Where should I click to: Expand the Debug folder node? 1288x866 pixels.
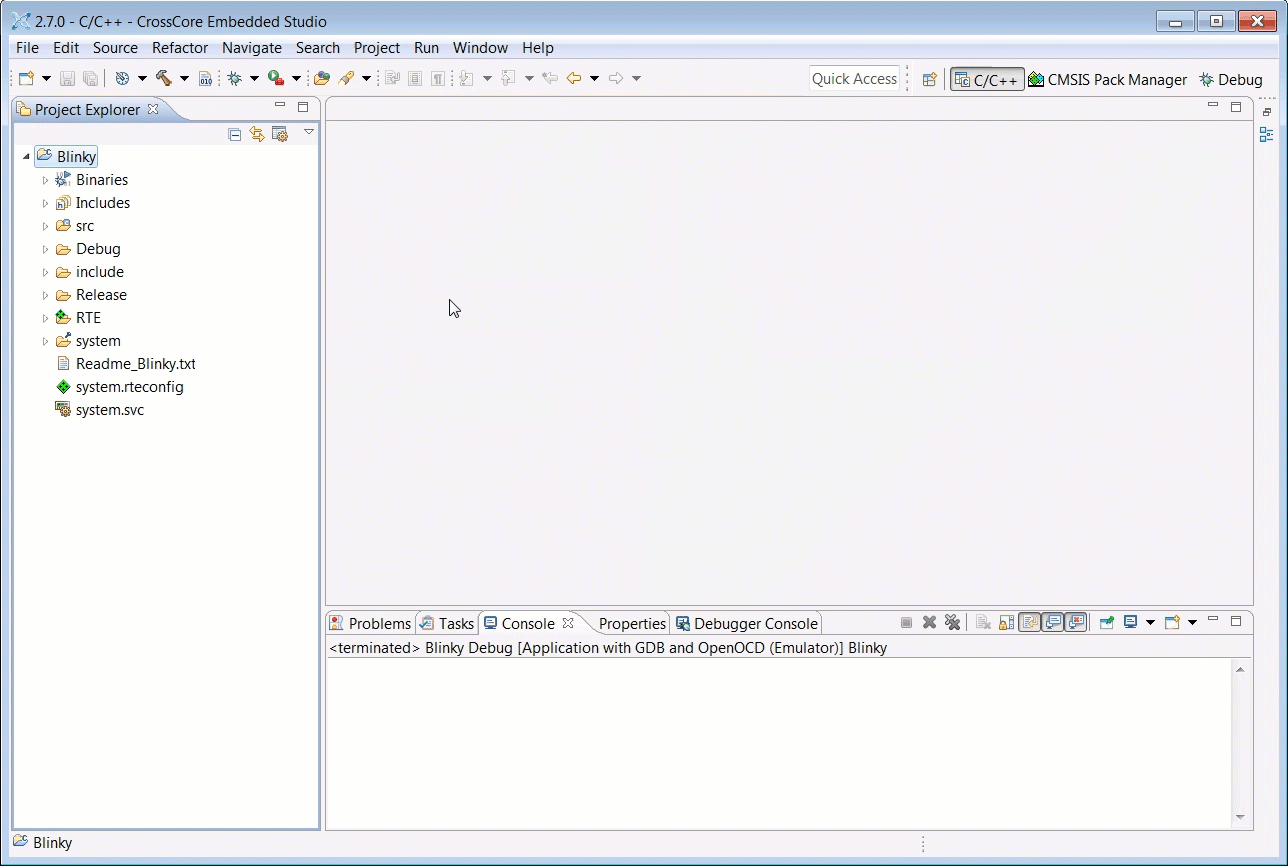tap(45, 250)
